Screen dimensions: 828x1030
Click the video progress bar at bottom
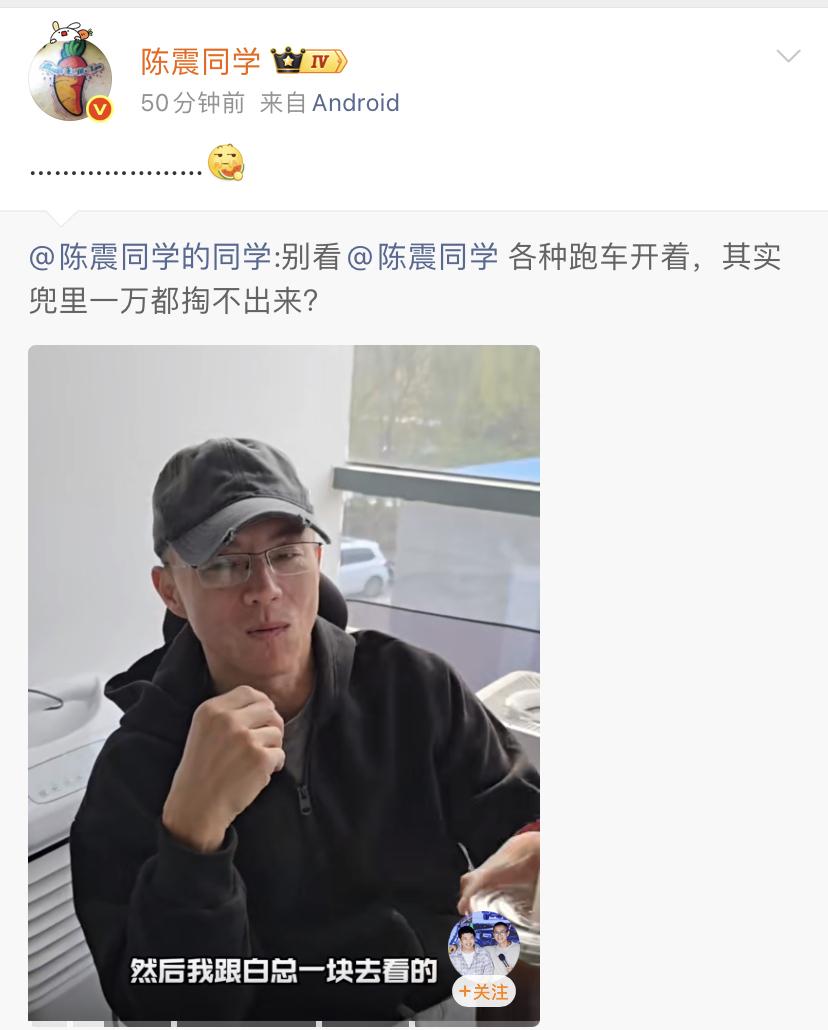(284, 1023)
